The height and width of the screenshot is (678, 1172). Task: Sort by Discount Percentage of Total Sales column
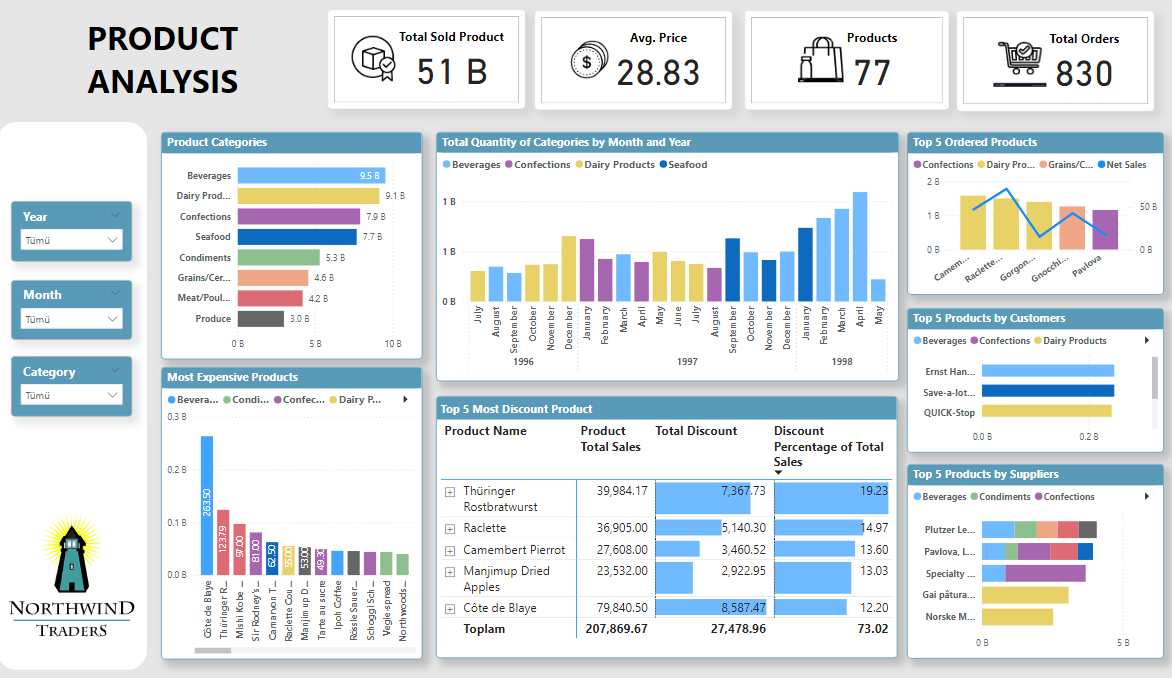click(828, 446)
